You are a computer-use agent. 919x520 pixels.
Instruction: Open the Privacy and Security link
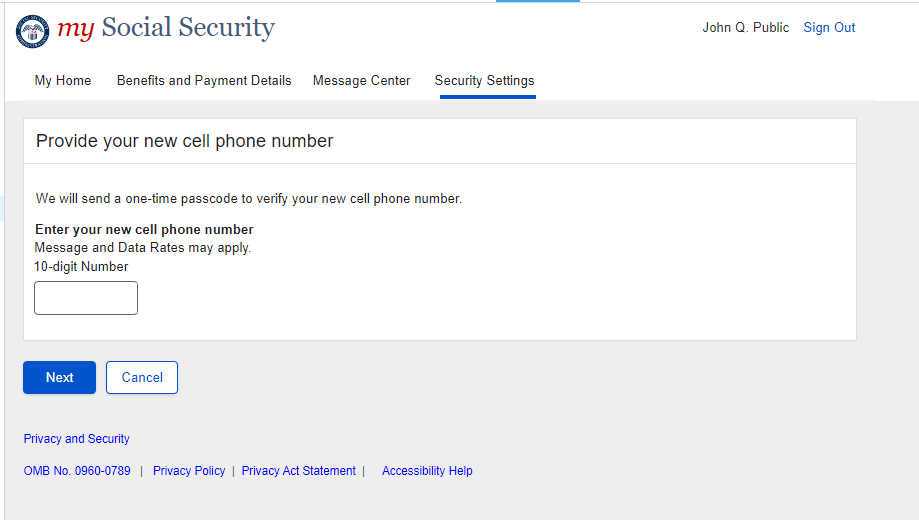[x=77, y=439]
